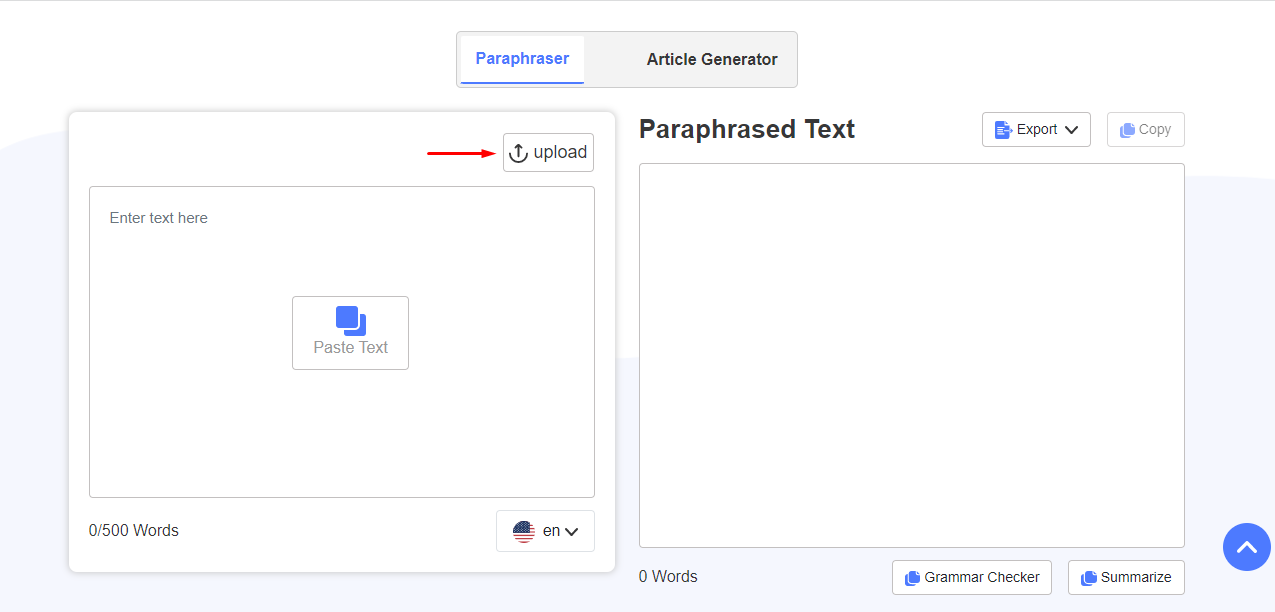Switch to the Paraphraser tab
This screenshot has width=1275, height=612.
522,59
